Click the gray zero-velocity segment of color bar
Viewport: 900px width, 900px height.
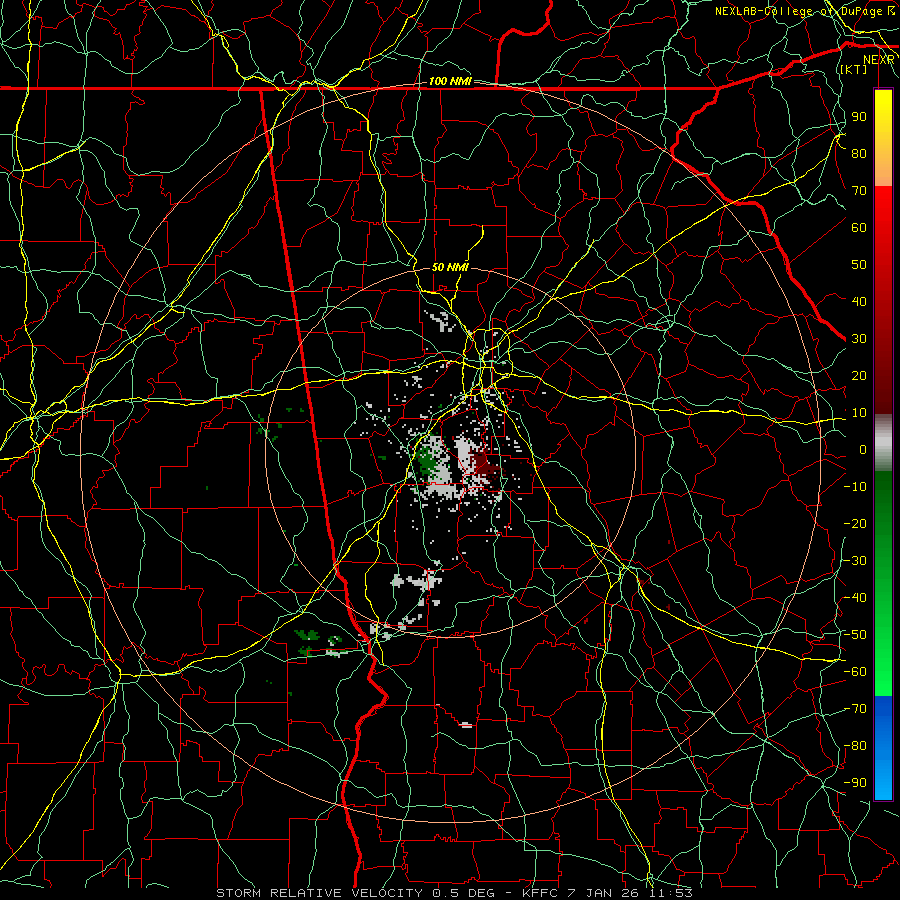(883, 443)
